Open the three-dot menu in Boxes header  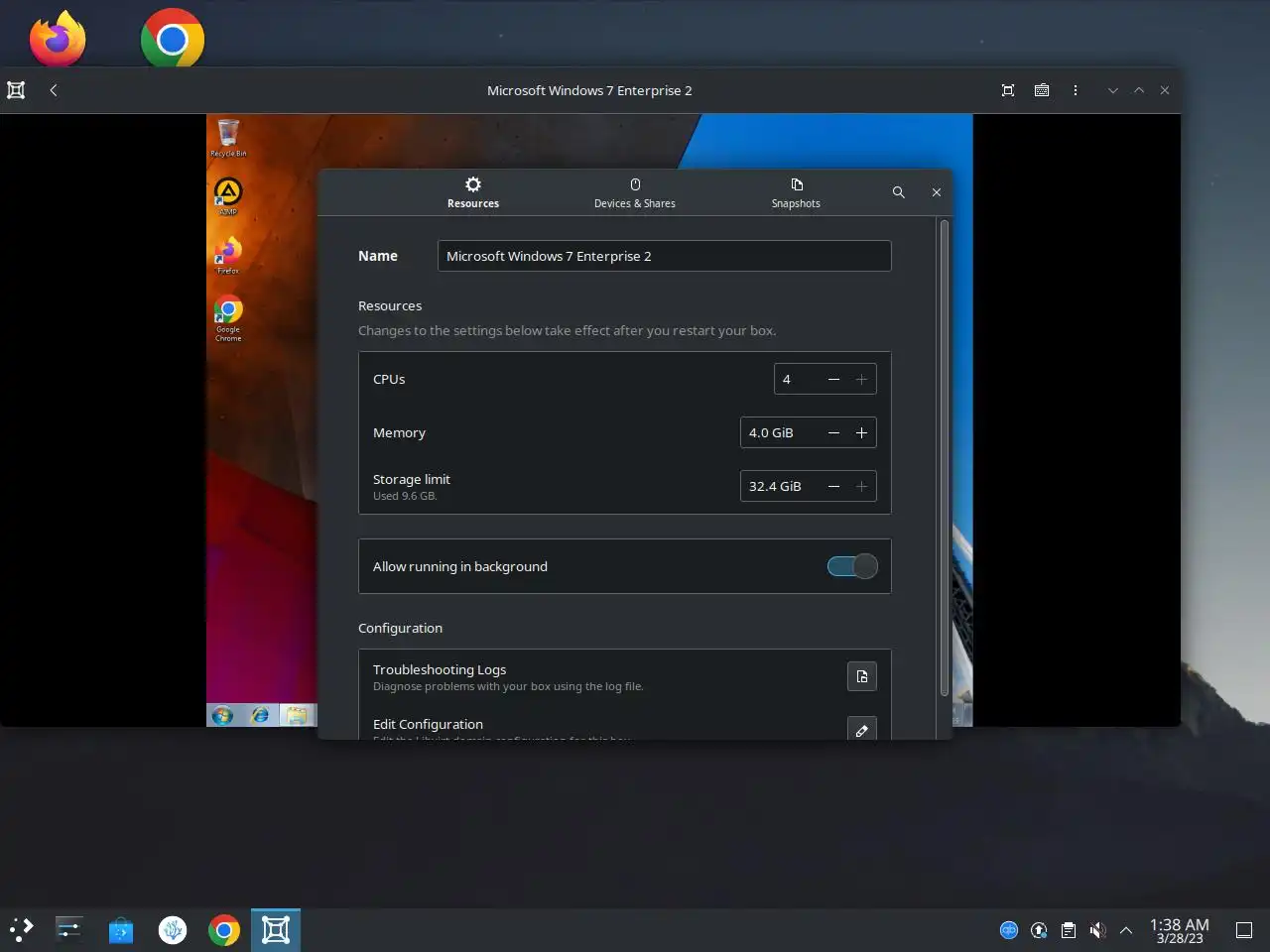1076,90
